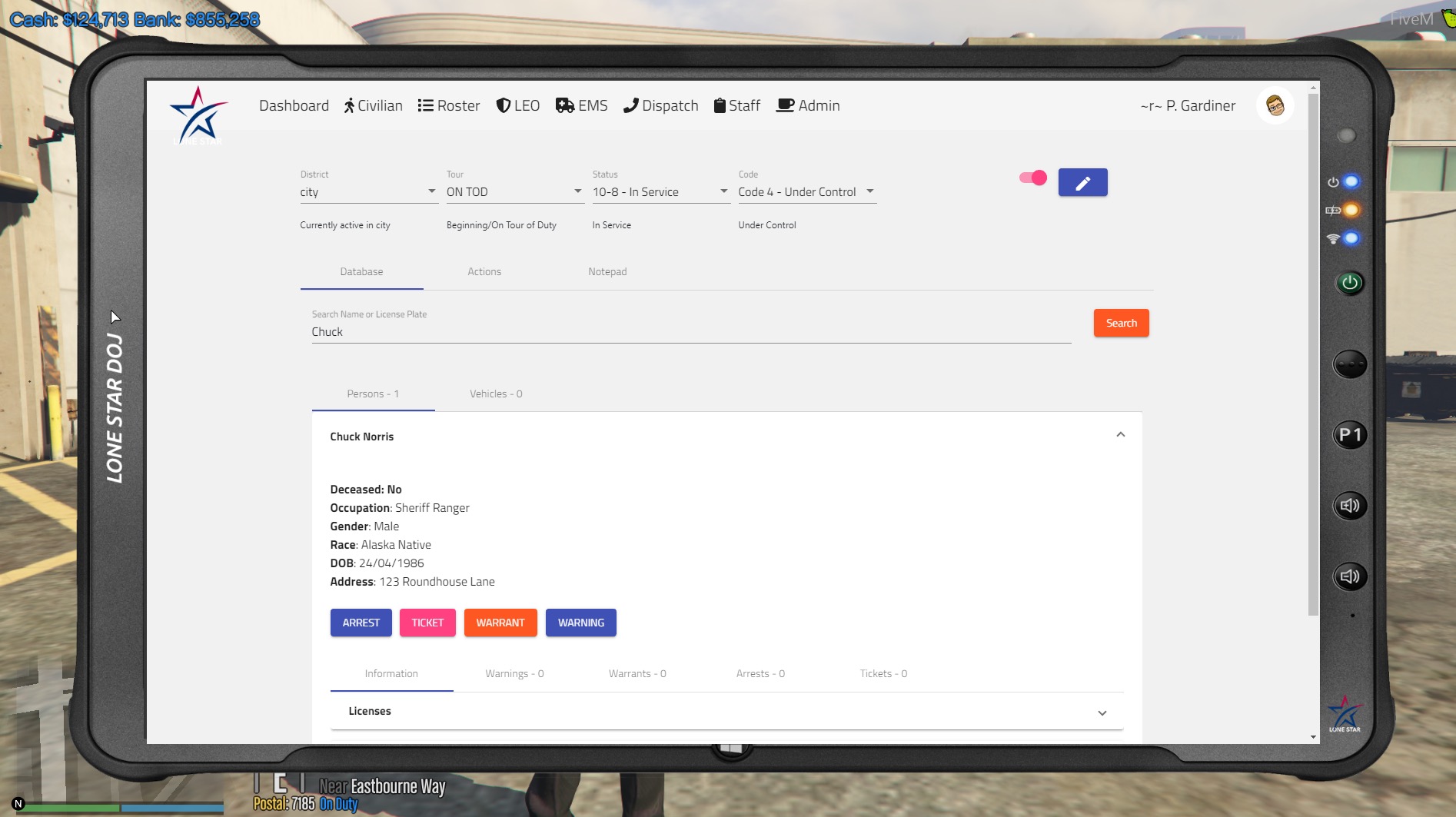Expand the Licenses section
Image resolution: width=1456 pixels, height=817 pixels.
(1102, 712)
